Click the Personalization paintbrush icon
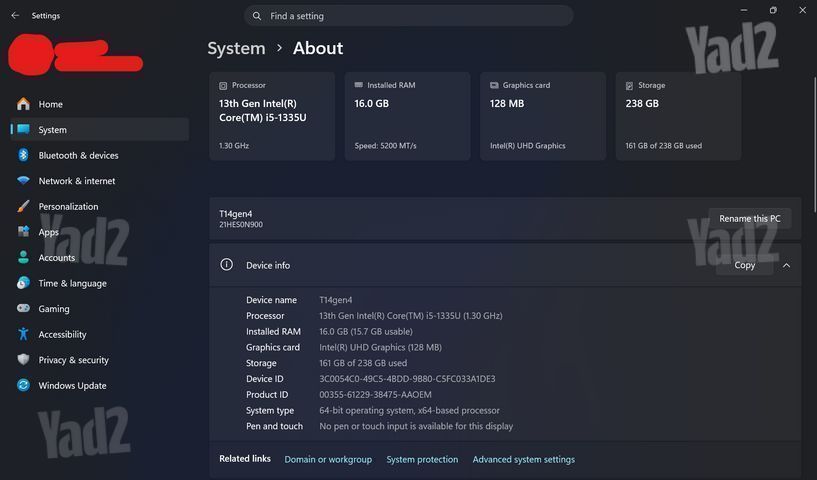This screenshot has width=817, height=480. tap(23, 206)
